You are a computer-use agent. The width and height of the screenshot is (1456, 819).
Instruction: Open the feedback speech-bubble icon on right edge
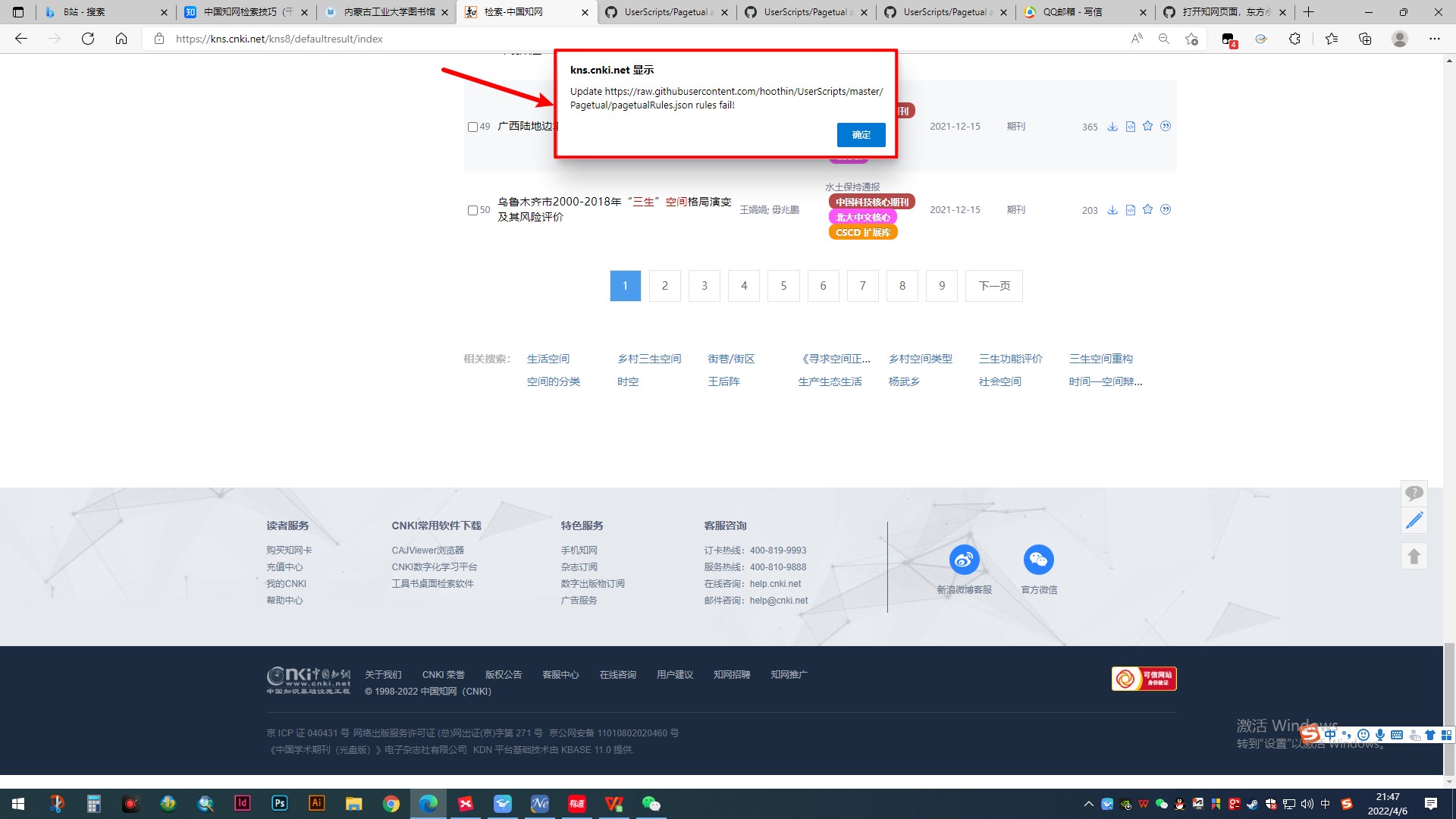coord(1414,494)
